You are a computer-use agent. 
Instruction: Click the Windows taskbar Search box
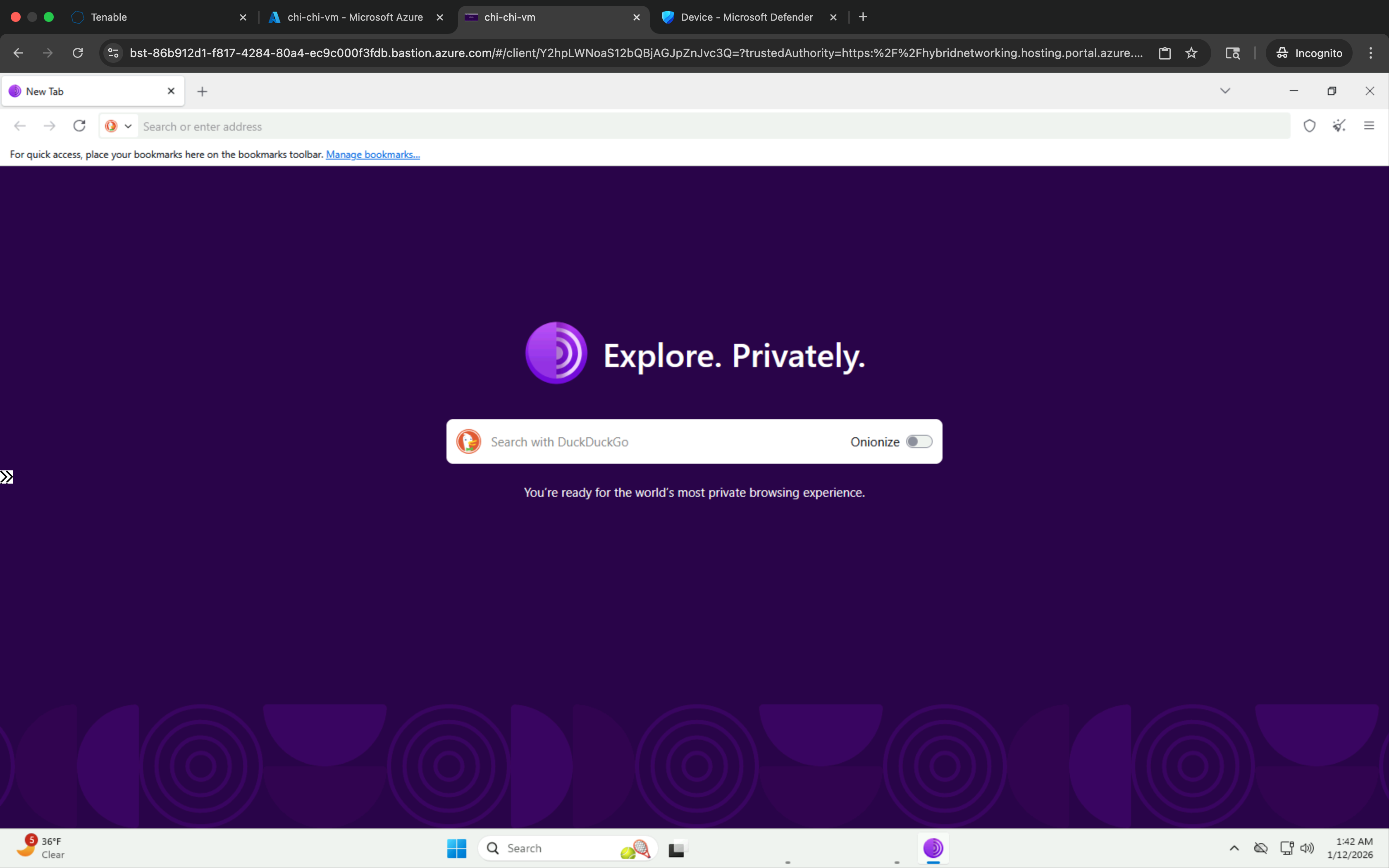[x=568, y=848]
